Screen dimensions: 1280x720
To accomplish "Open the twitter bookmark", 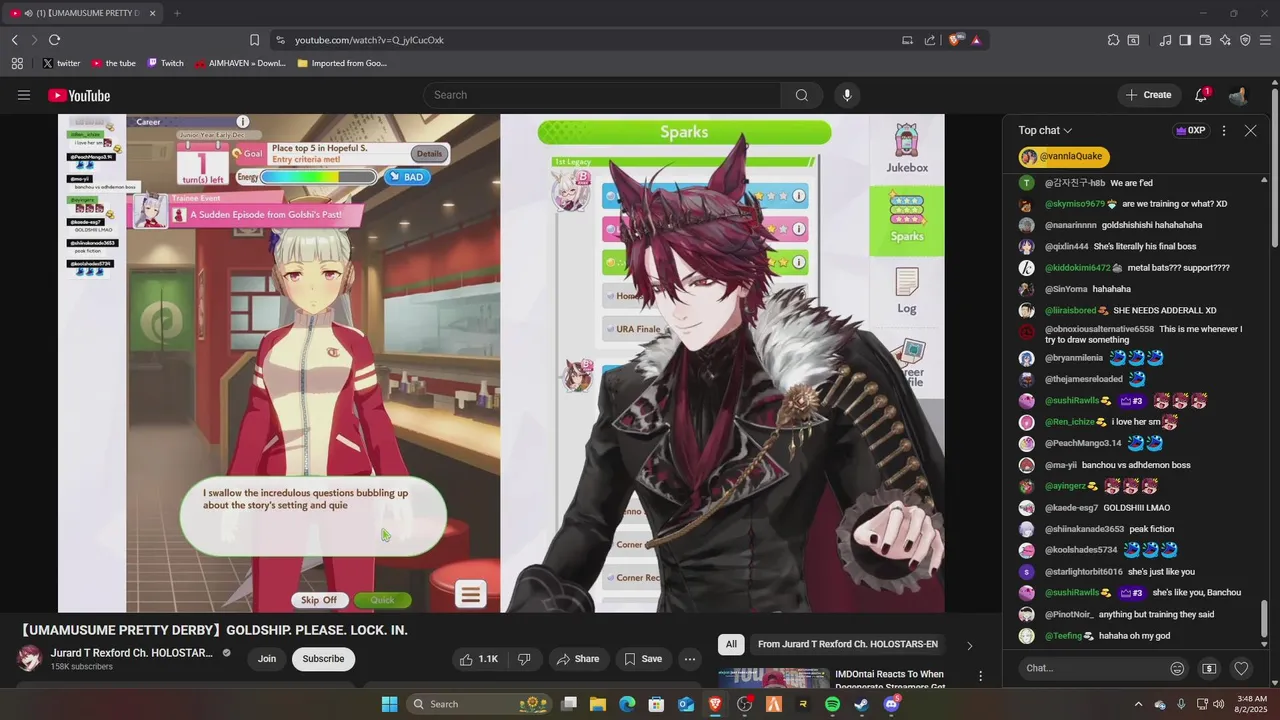I will pyautogui.click(x=61, y=63).
